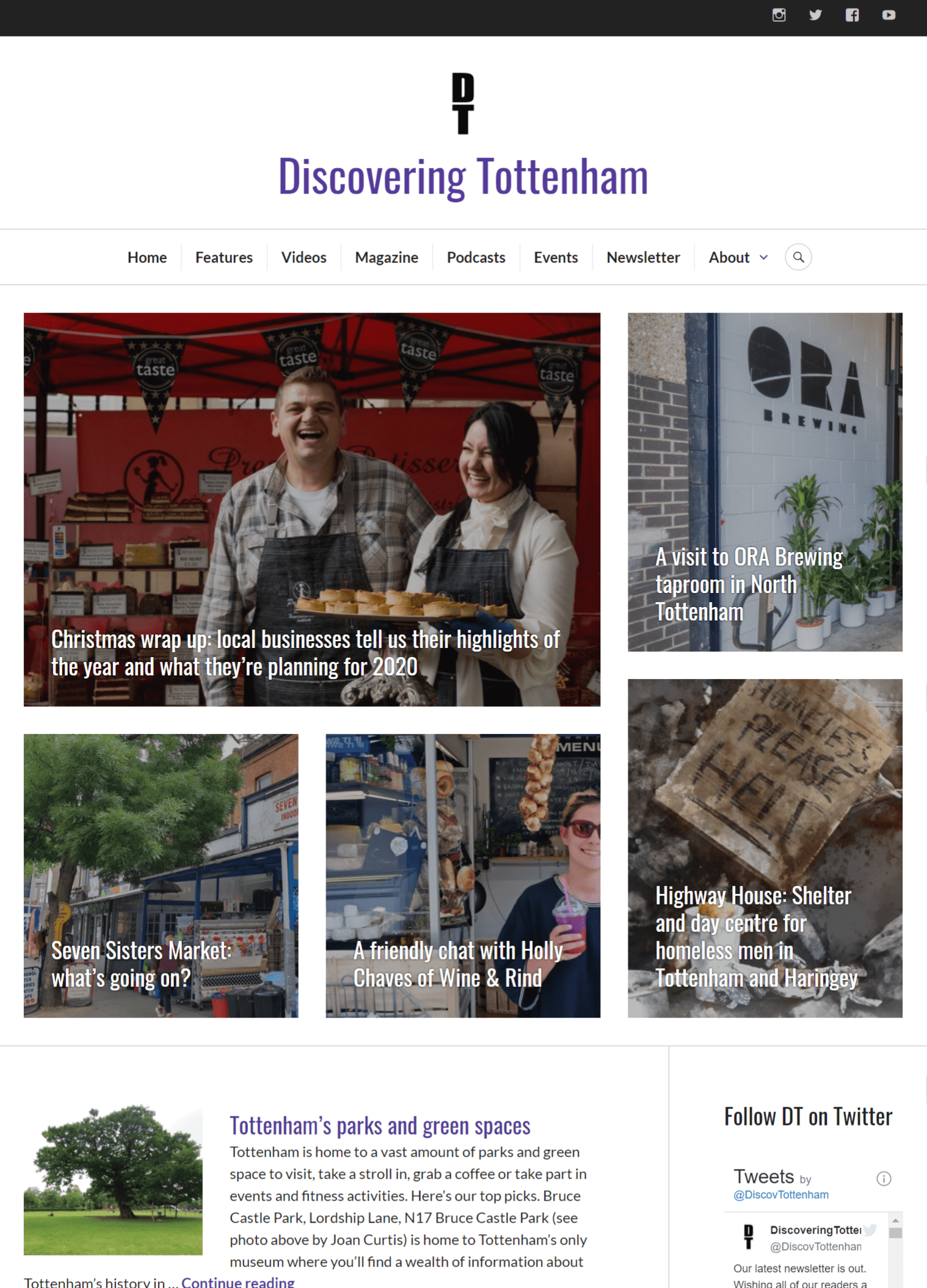This screenshot has height=1288, width=927.
Task: Open the Twitter social icon
Action: coord(815,15)
